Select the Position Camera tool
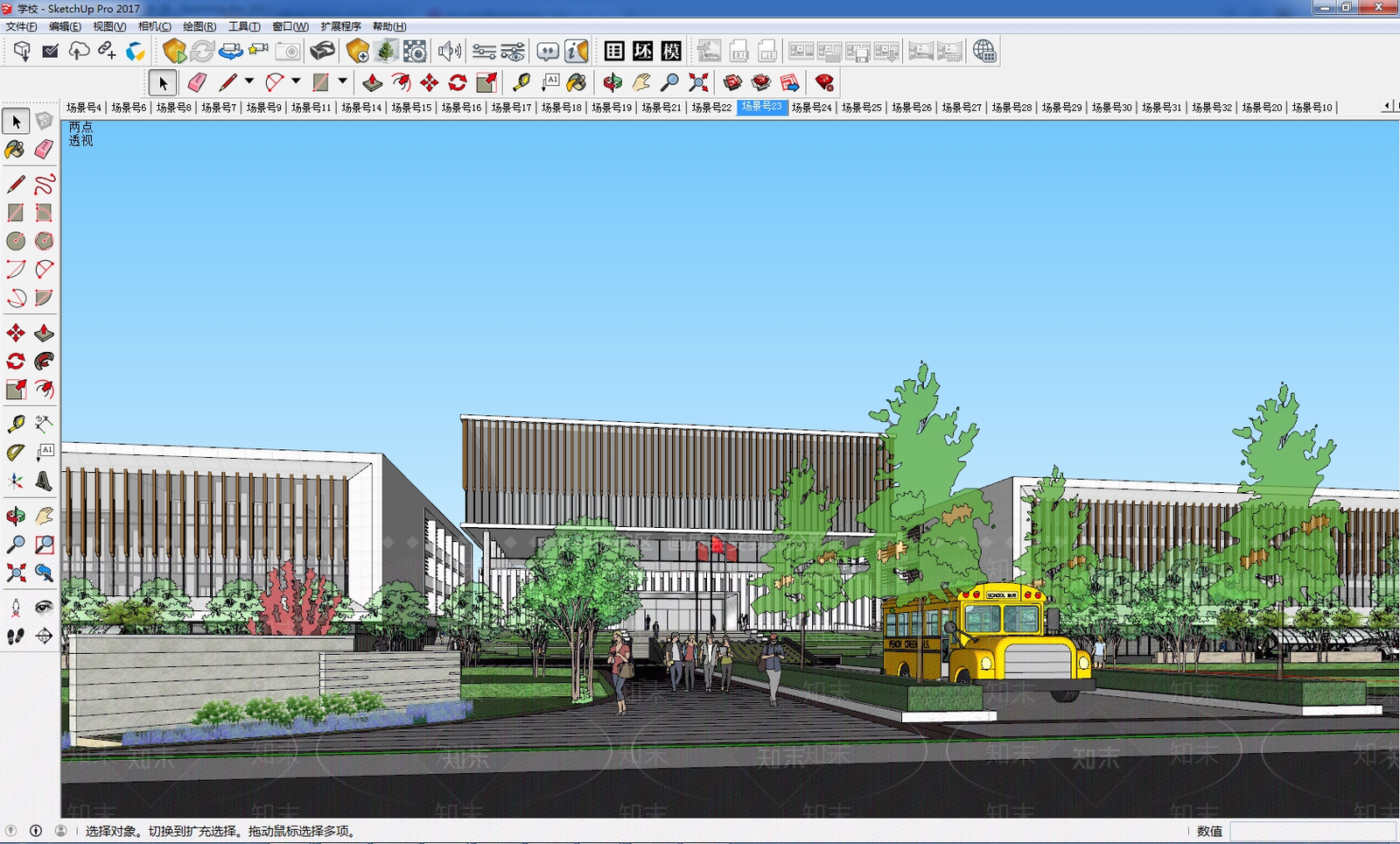This screenshot has width=1400, height=844. click(16, 608)
